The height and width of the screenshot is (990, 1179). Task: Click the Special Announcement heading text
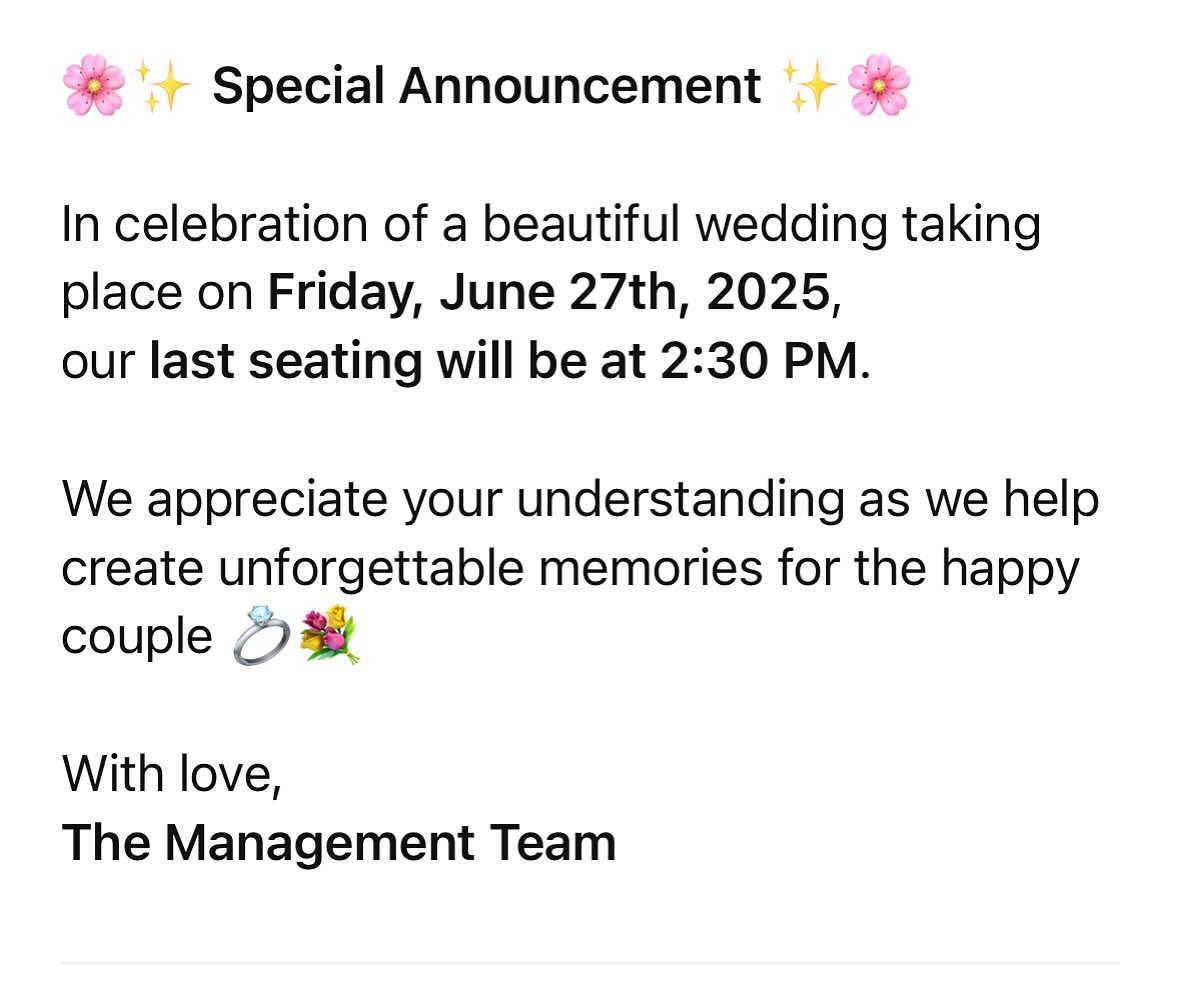coord(486,86)
